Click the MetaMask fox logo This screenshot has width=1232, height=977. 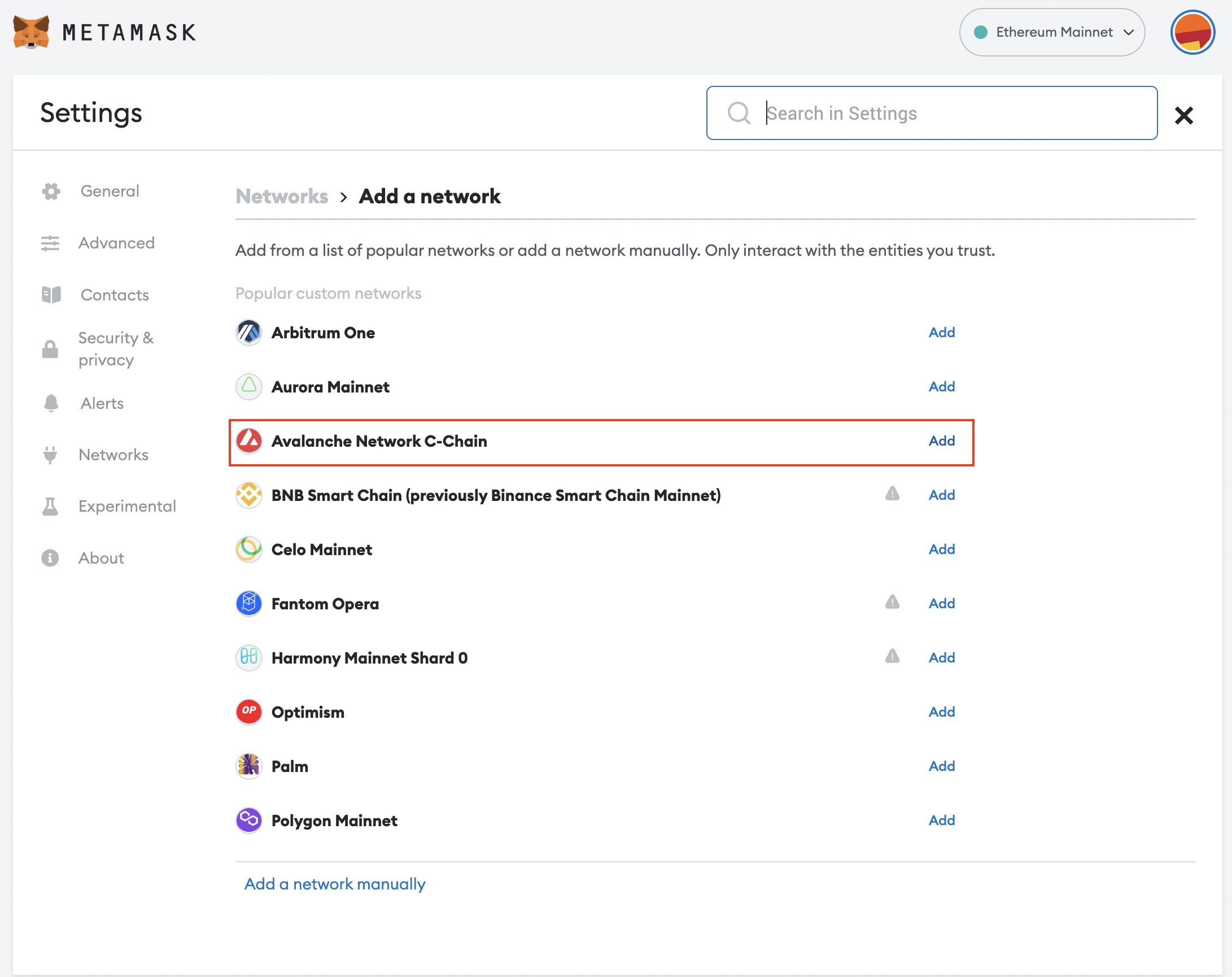point(32,32)
